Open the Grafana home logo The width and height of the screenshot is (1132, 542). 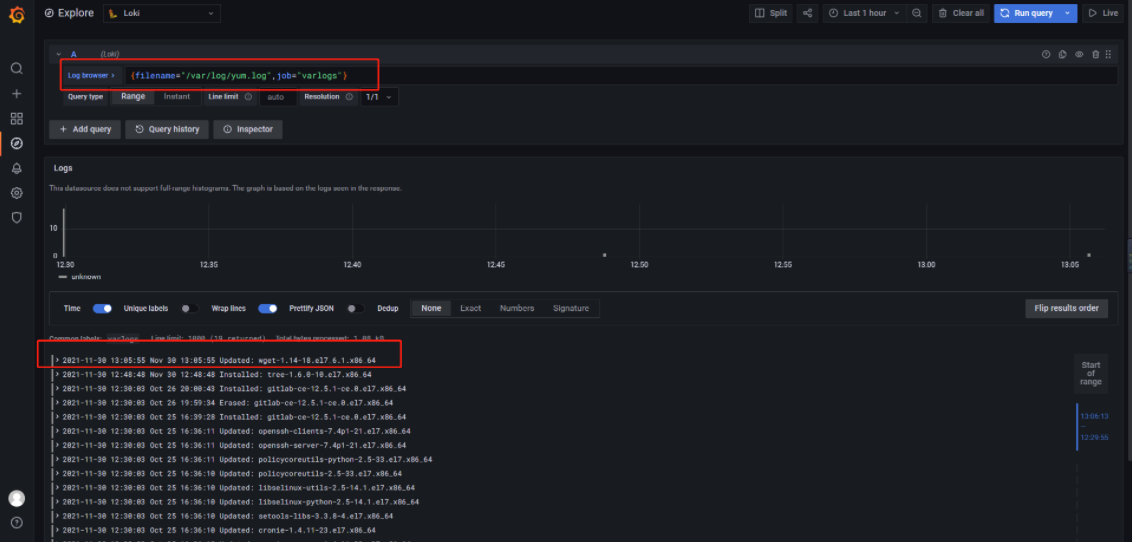[17, 14]
